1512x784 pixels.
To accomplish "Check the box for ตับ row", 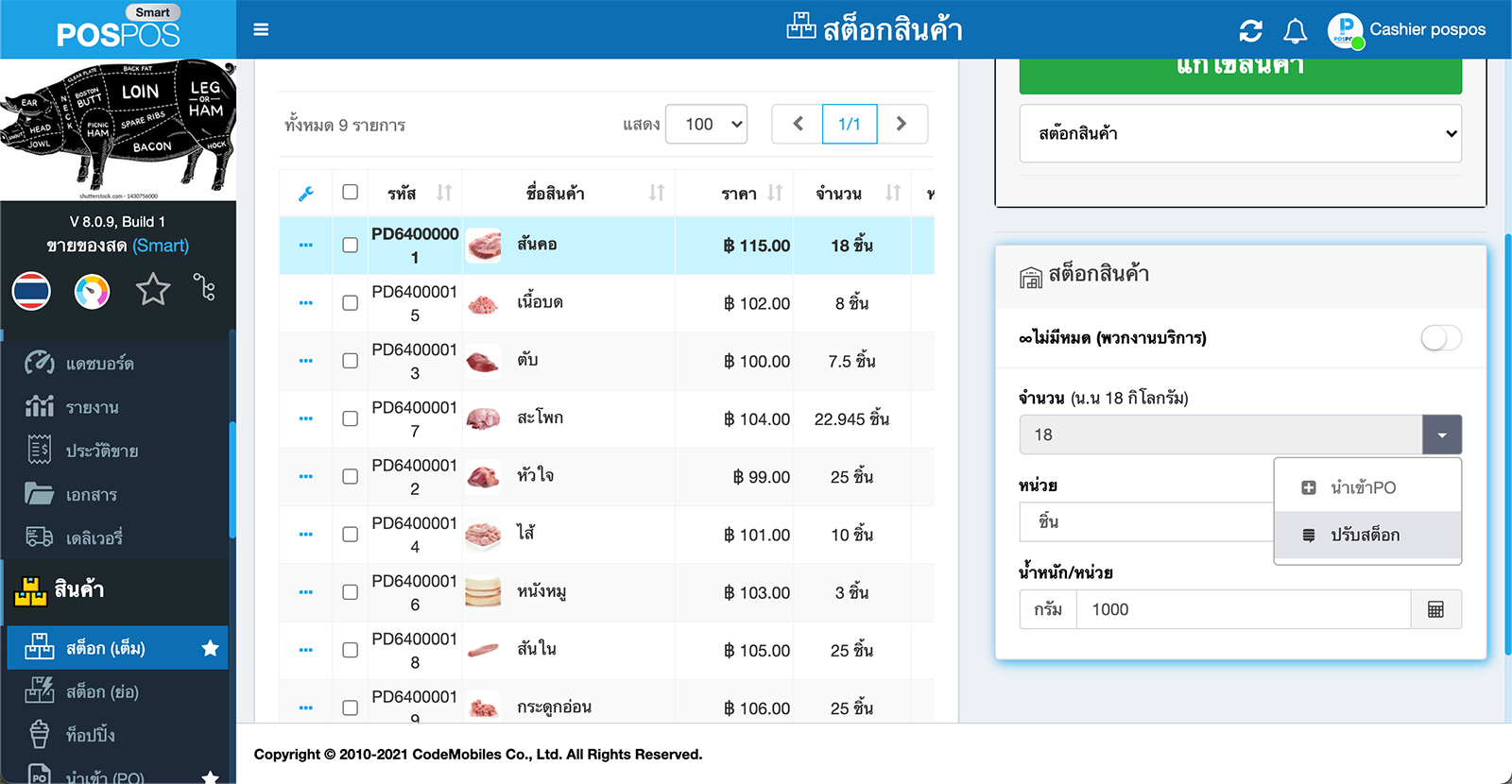I will 350,361.
